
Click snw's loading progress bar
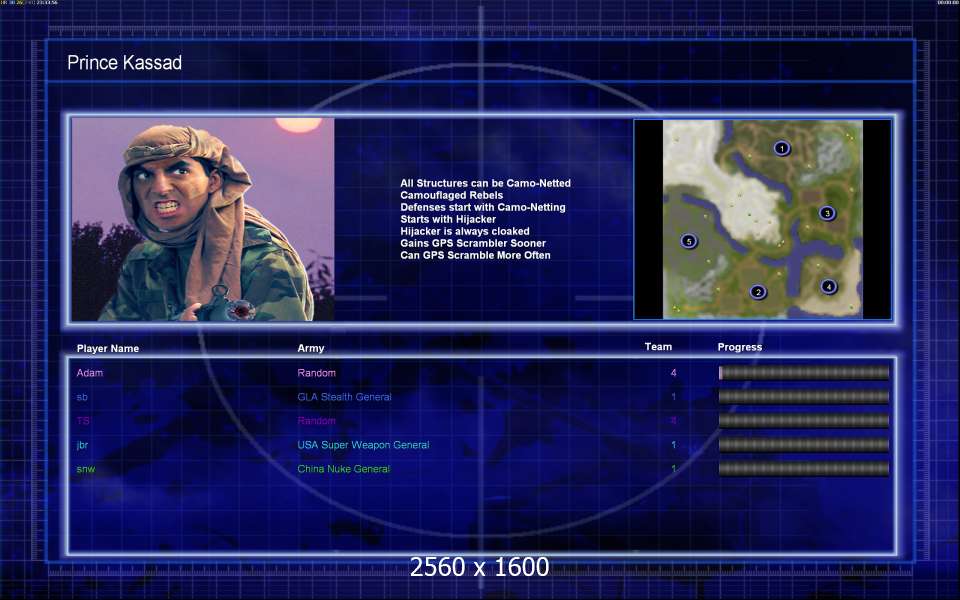[803, 469]
